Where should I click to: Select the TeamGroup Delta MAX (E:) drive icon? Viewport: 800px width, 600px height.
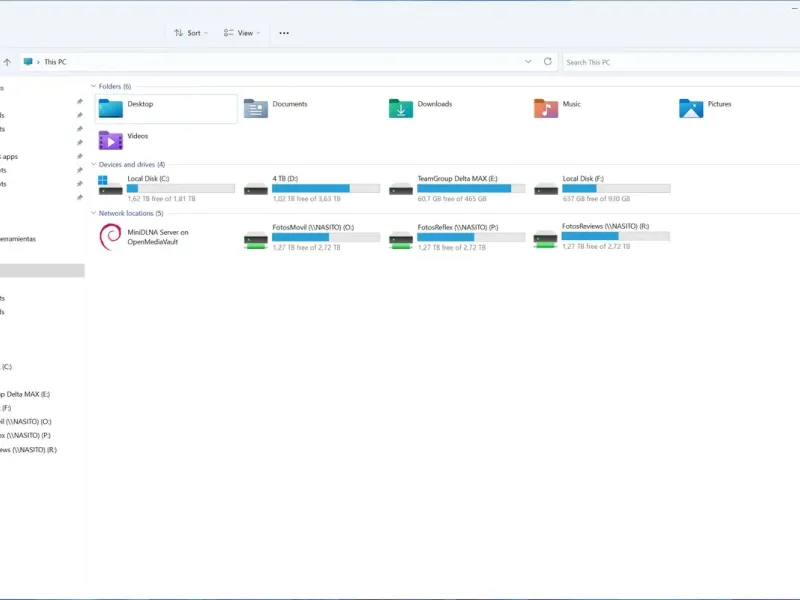401,189
